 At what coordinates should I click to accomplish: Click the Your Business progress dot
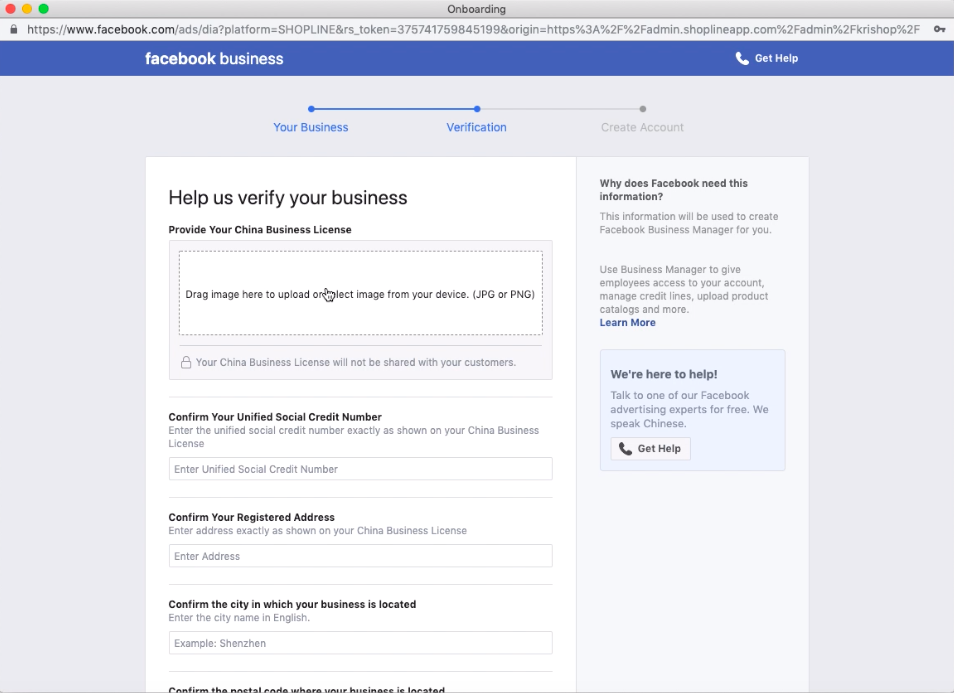point(312,109)
